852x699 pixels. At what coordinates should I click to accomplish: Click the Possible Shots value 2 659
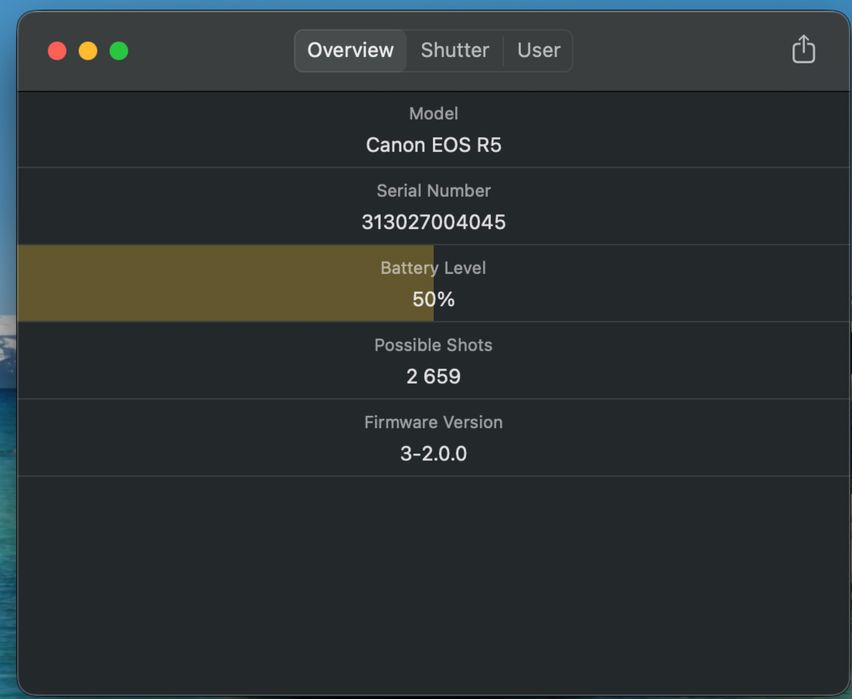click(x=434, y=377)
